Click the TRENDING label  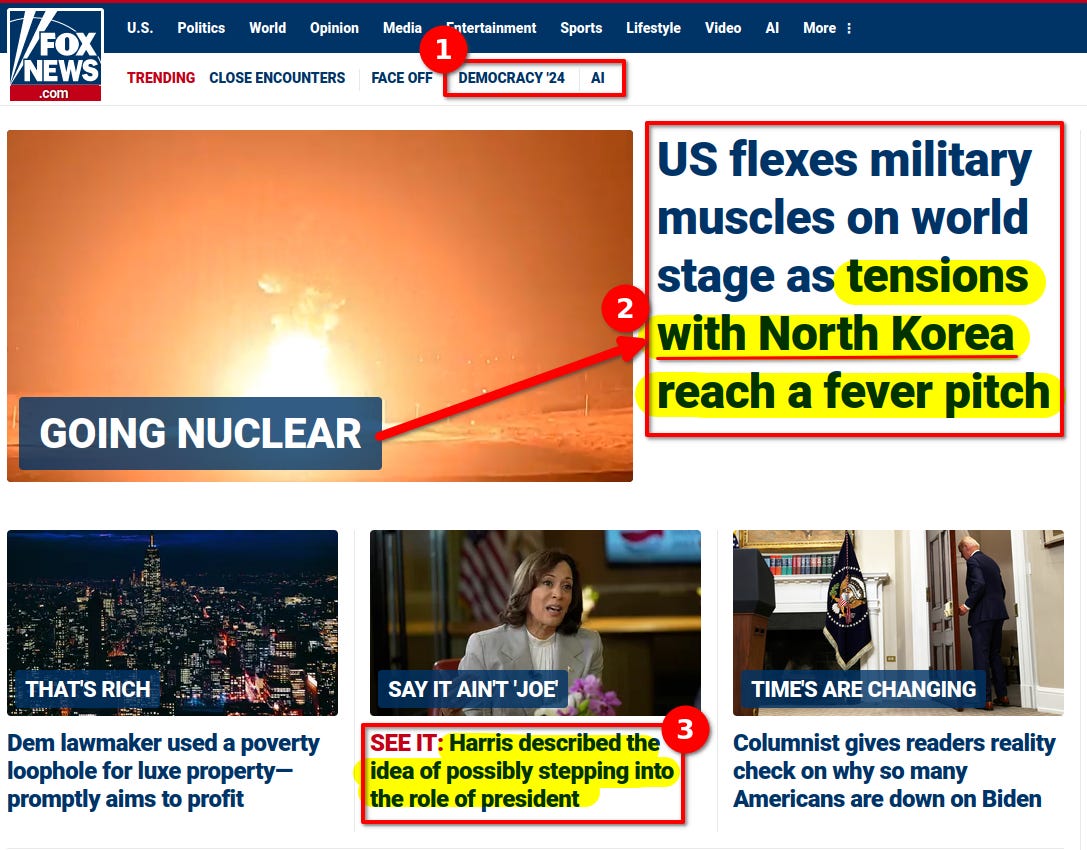(x=161, y=78)
